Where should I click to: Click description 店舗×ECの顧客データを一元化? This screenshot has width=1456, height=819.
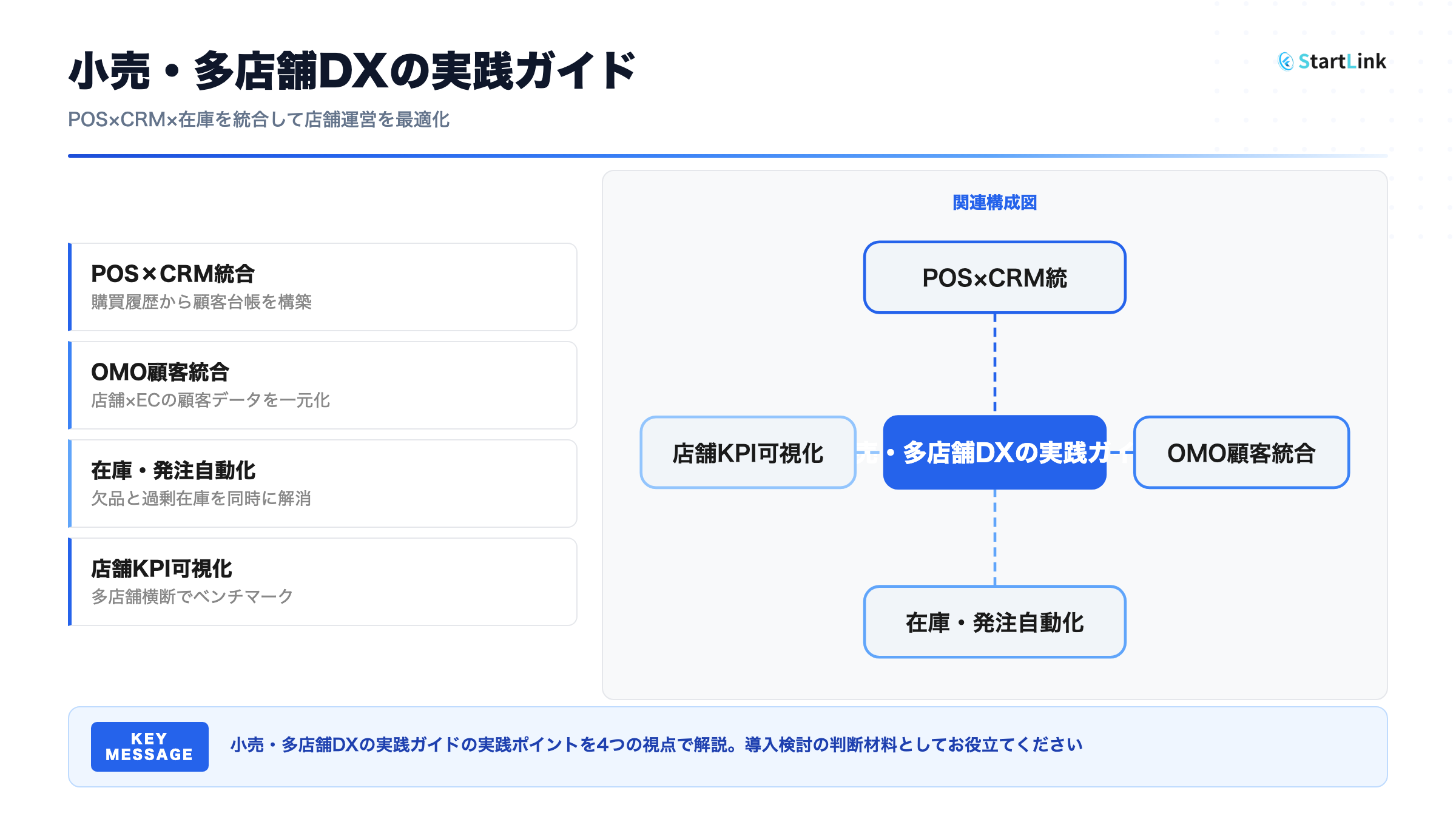click(211, 400)
